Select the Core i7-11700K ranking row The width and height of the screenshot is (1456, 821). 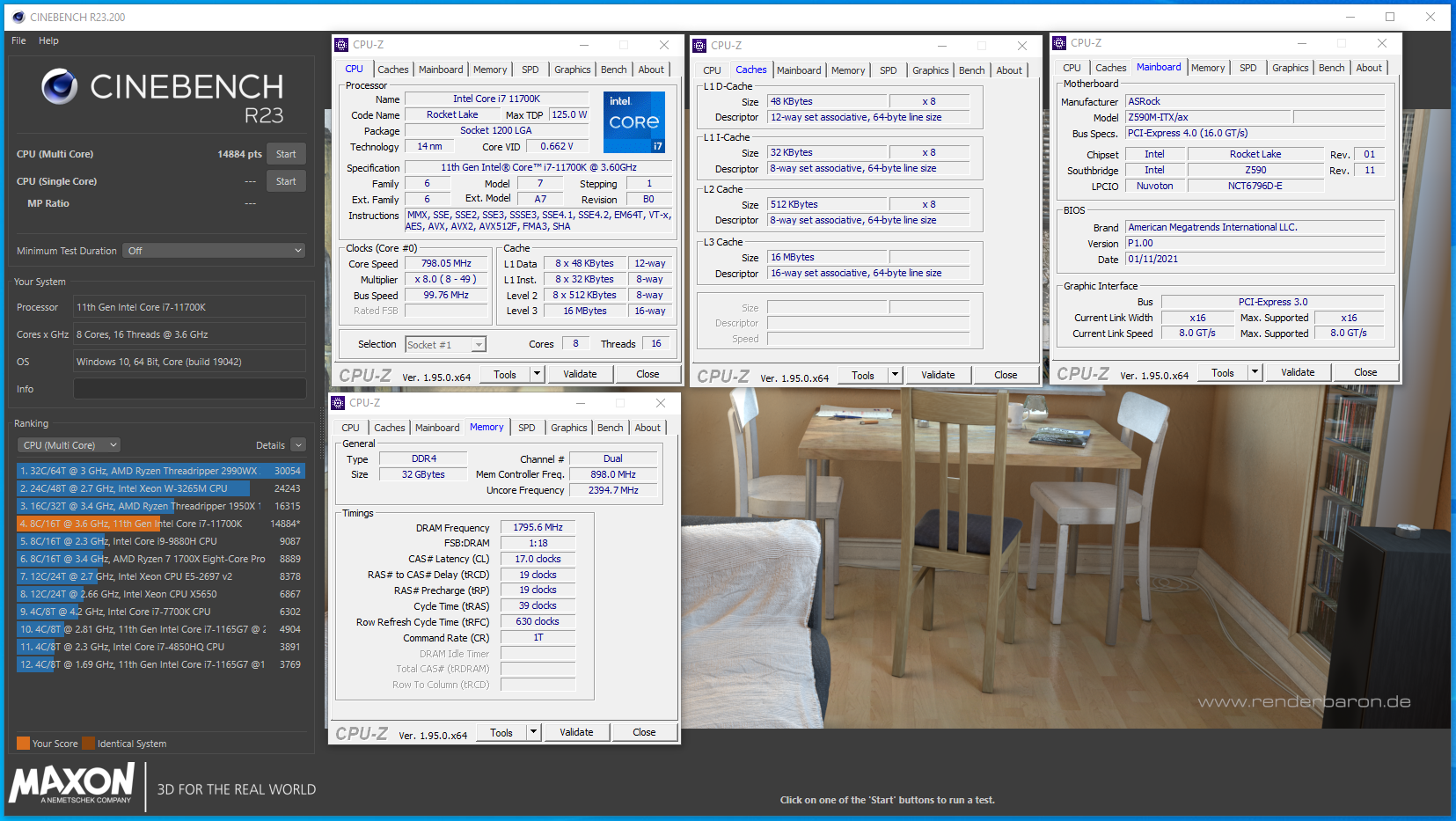pos(161,524)
